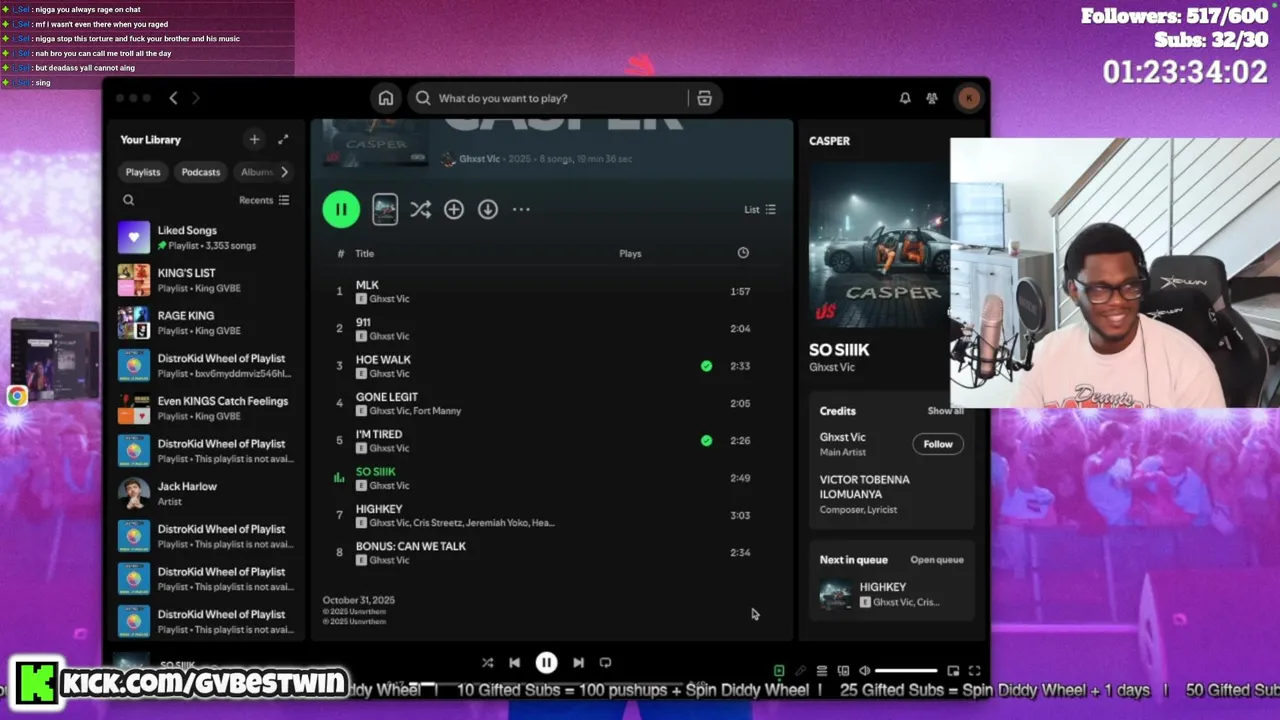Toggle repeat mode

605,662
